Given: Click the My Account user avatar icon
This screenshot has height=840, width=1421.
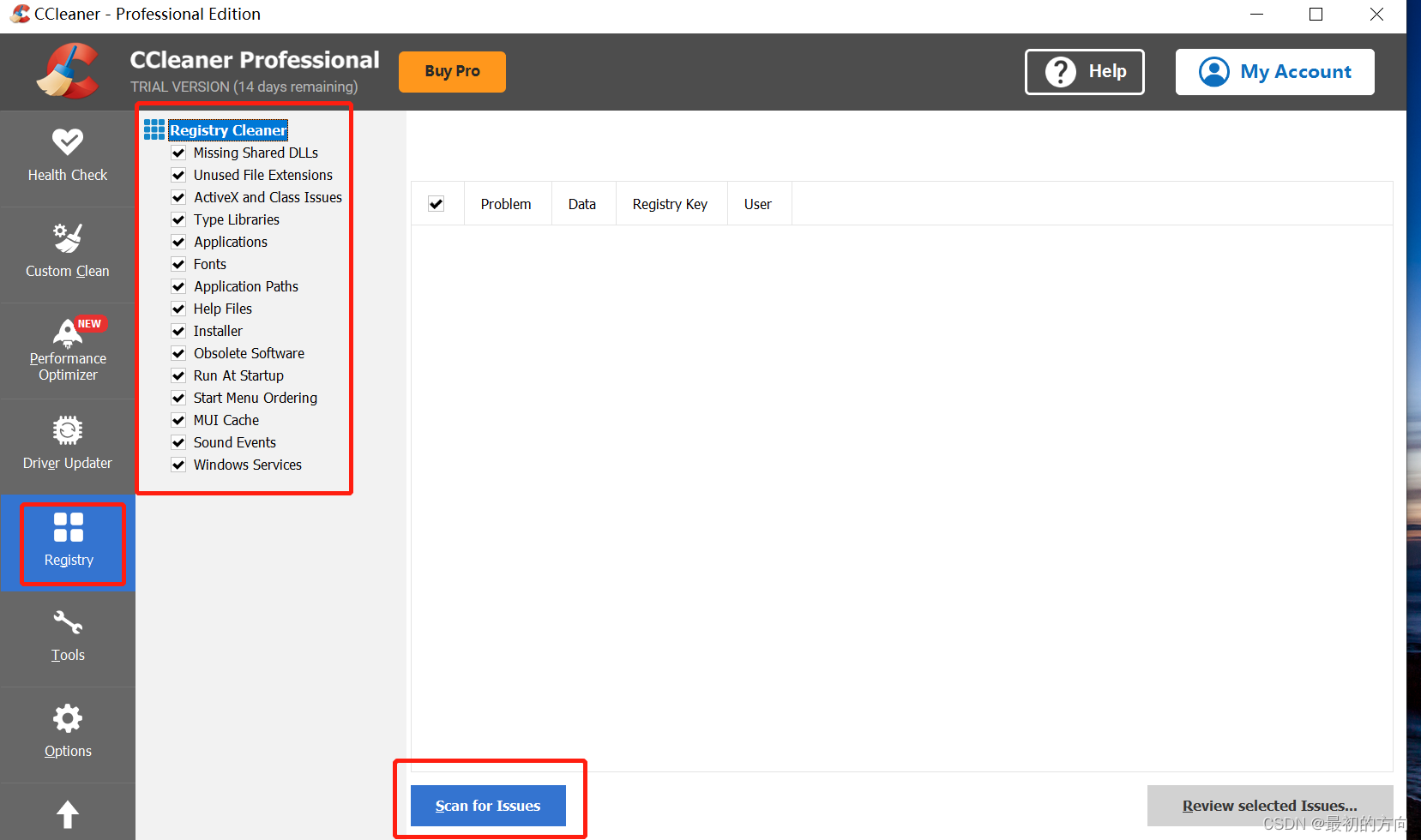Looking at the screenshot, I should click(x=1214, y=72).
